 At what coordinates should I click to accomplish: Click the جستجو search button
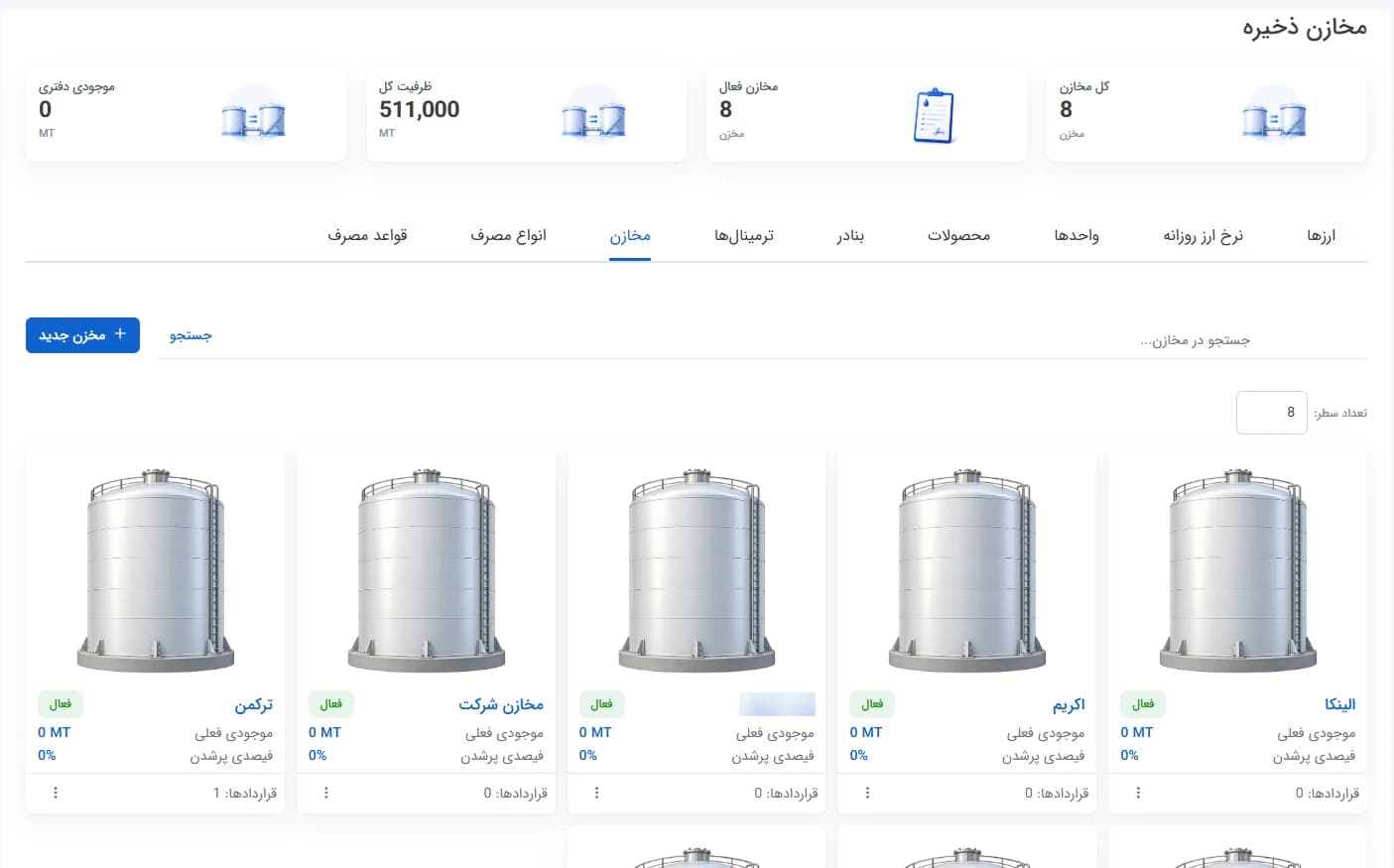190,335
